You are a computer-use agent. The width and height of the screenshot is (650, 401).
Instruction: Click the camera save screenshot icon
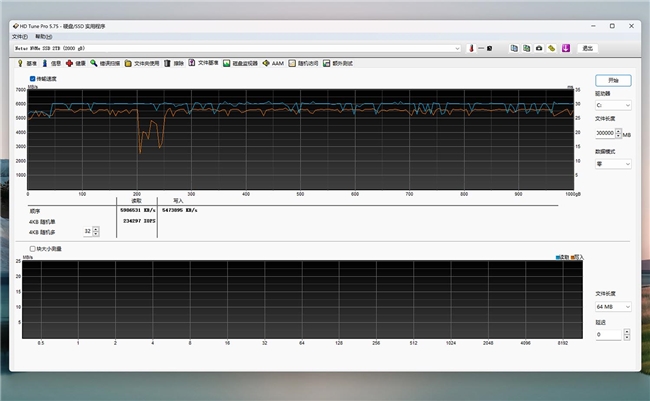(539, 49)
